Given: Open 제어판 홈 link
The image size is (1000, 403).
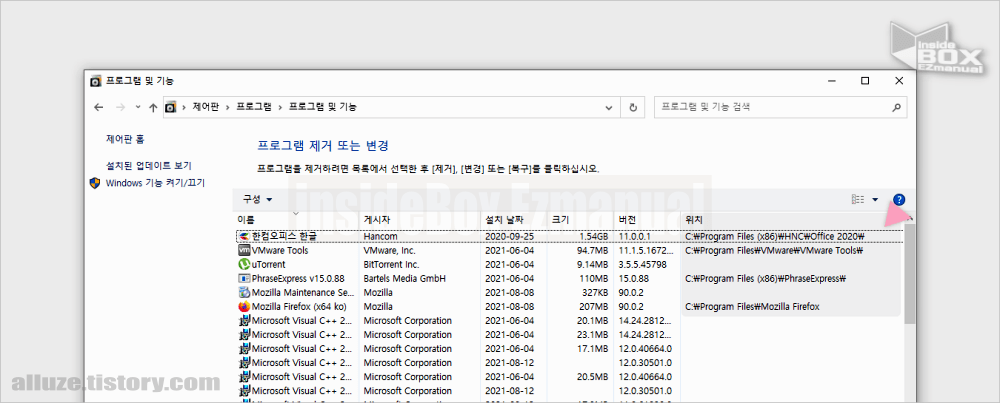Looking at the screenshot, I should (125, 138).
